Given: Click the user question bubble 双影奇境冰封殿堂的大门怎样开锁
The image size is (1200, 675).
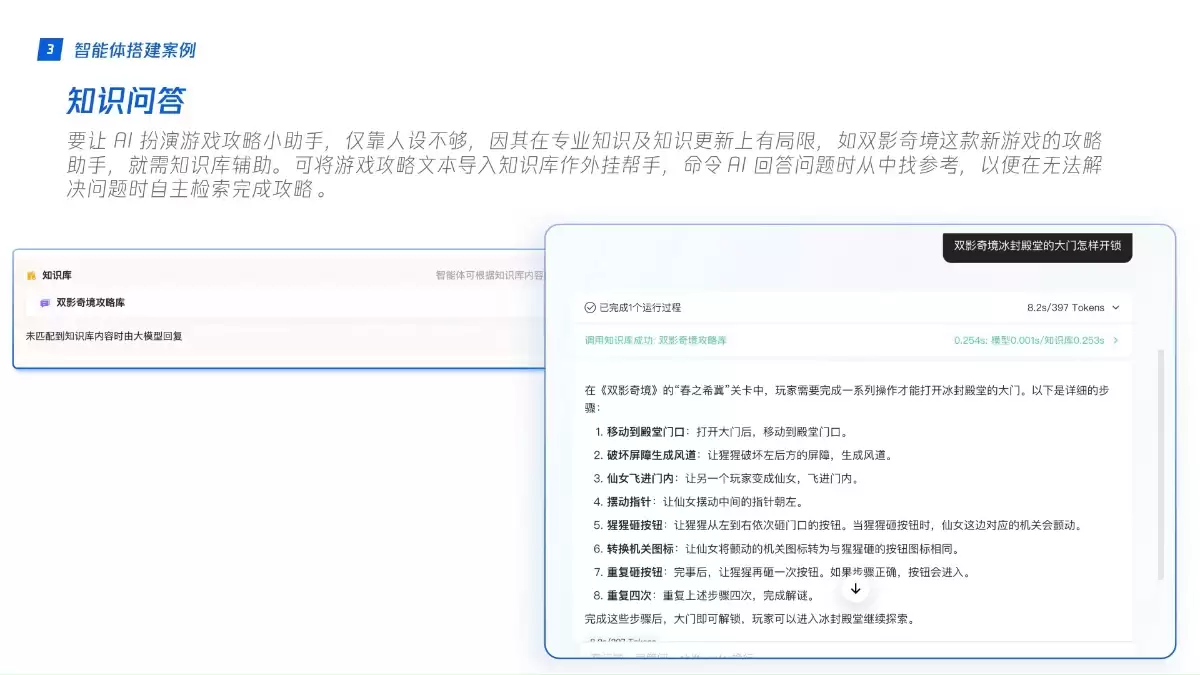Looking at the screenshot, I should click(1037, 245).
